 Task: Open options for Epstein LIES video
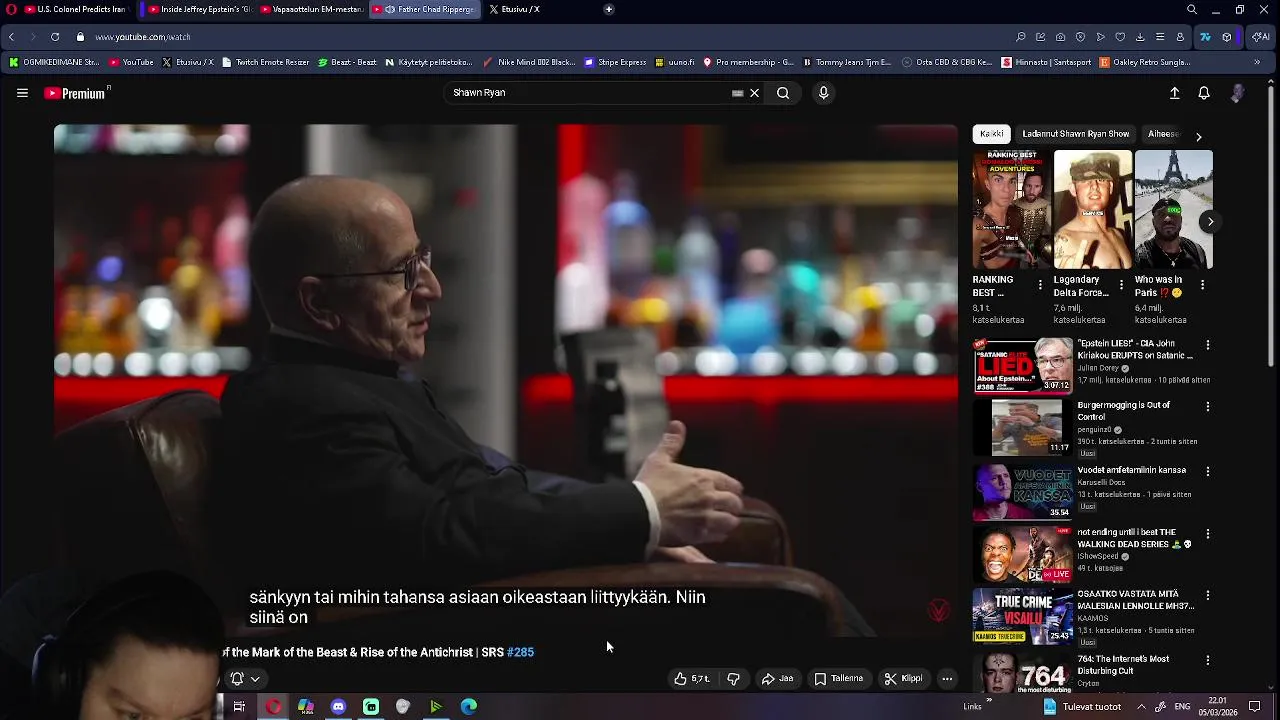[x=1208, y=345]
